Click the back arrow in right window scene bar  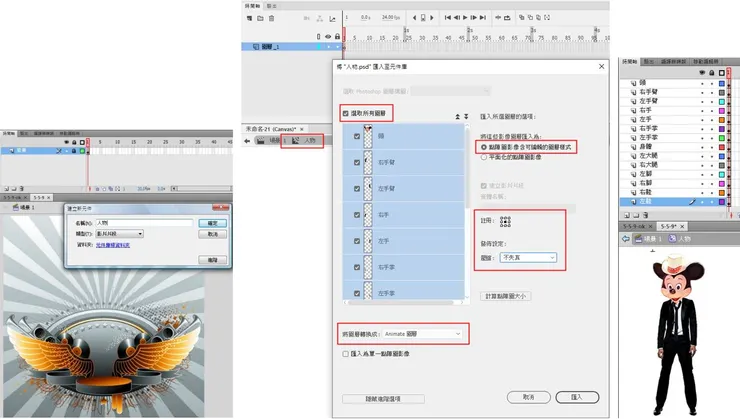pyautogui.click(x=626, y=239)
